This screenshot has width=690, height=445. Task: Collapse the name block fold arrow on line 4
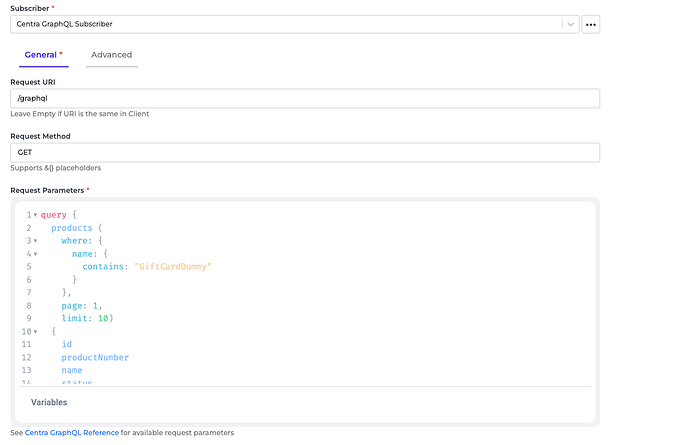(x=36, y=254)
